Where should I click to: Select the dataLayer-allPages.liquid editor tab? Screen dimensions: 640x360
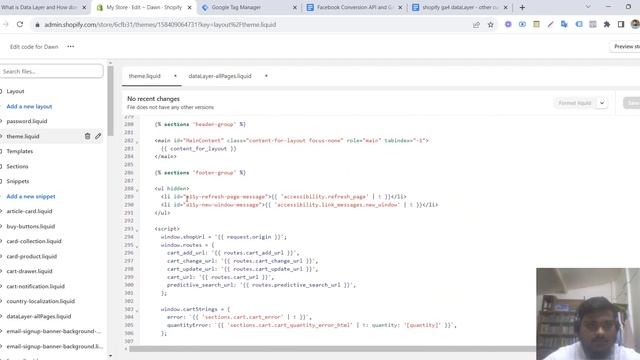pyautogui.click(x=220, y=76)
